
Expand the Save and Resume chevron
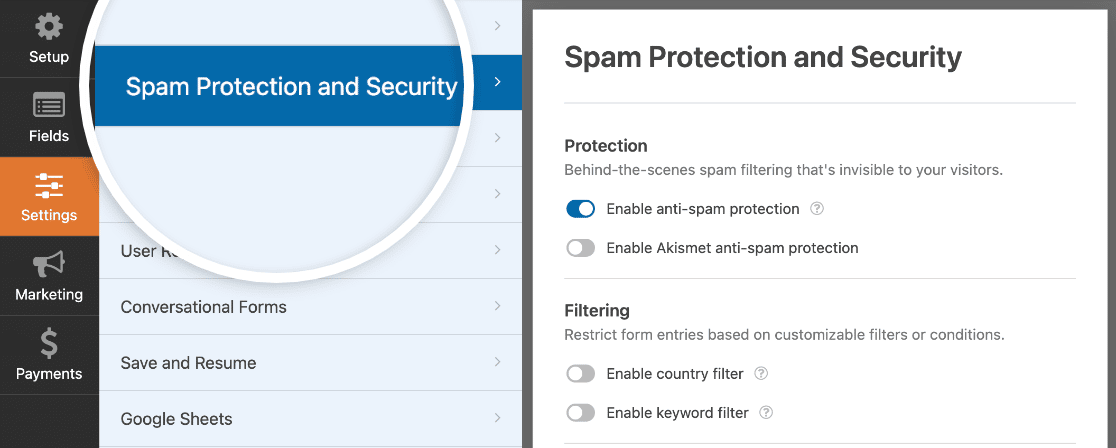click(x=497, y=363)
